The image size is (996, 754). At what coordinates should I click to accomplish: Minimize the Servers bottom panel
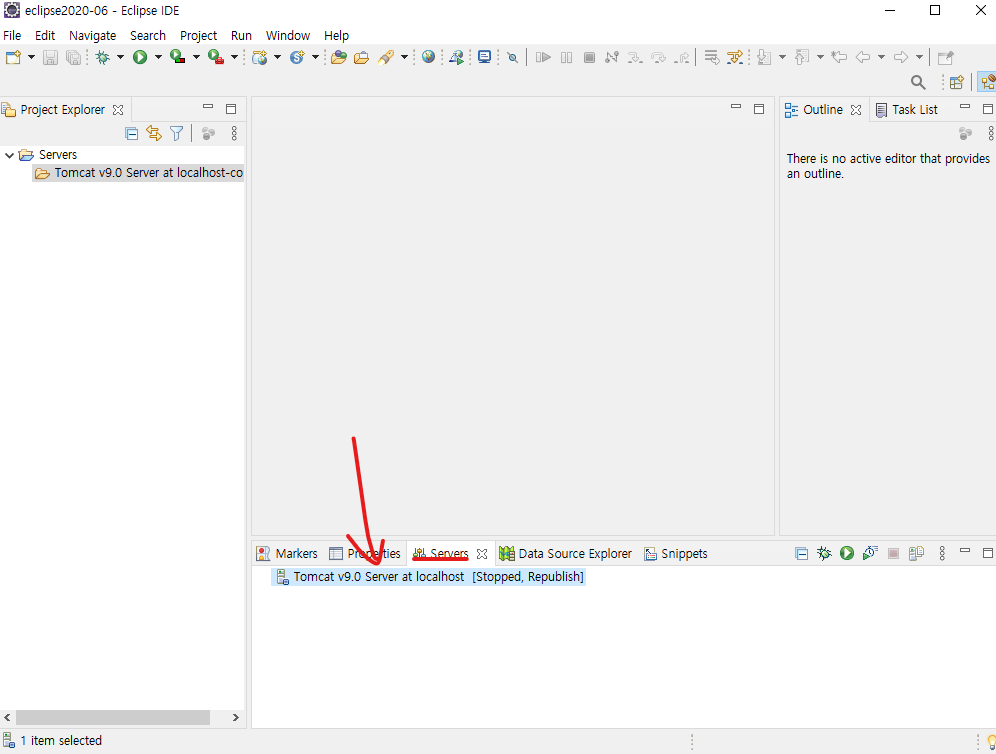965,551
